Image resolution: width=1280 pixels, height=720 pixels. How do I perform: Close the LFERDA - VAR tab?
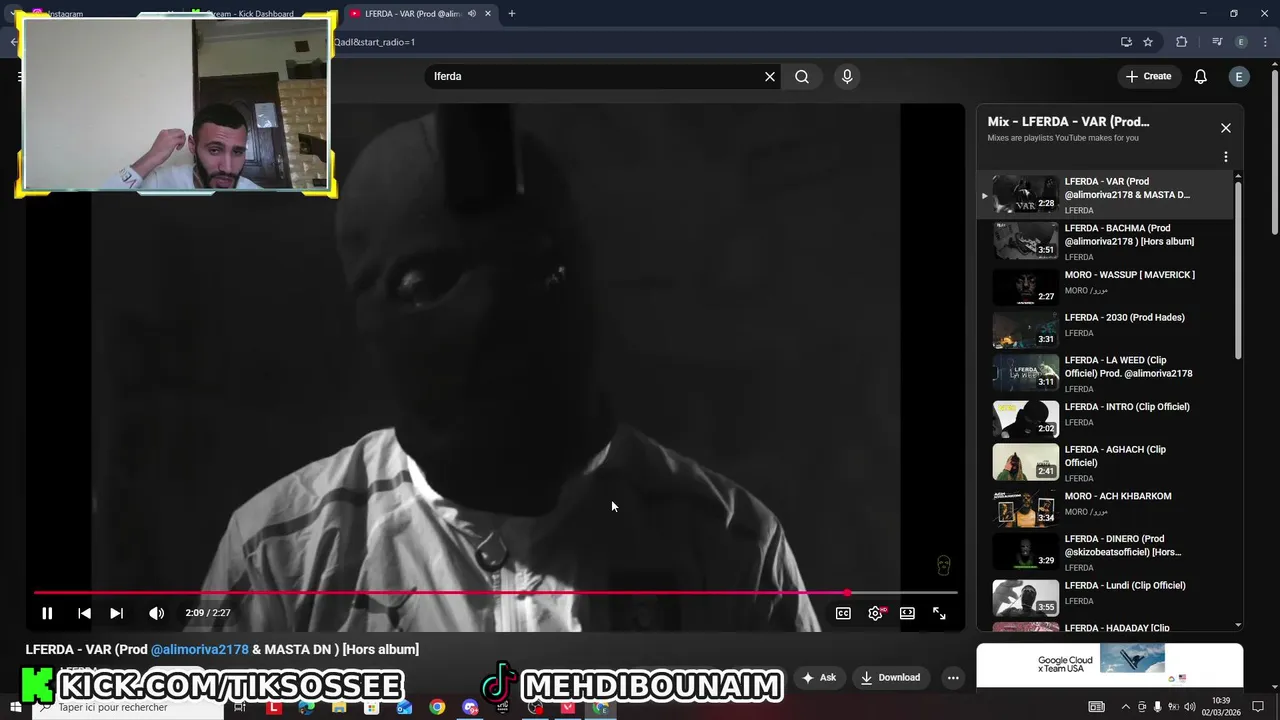[488, 14]
